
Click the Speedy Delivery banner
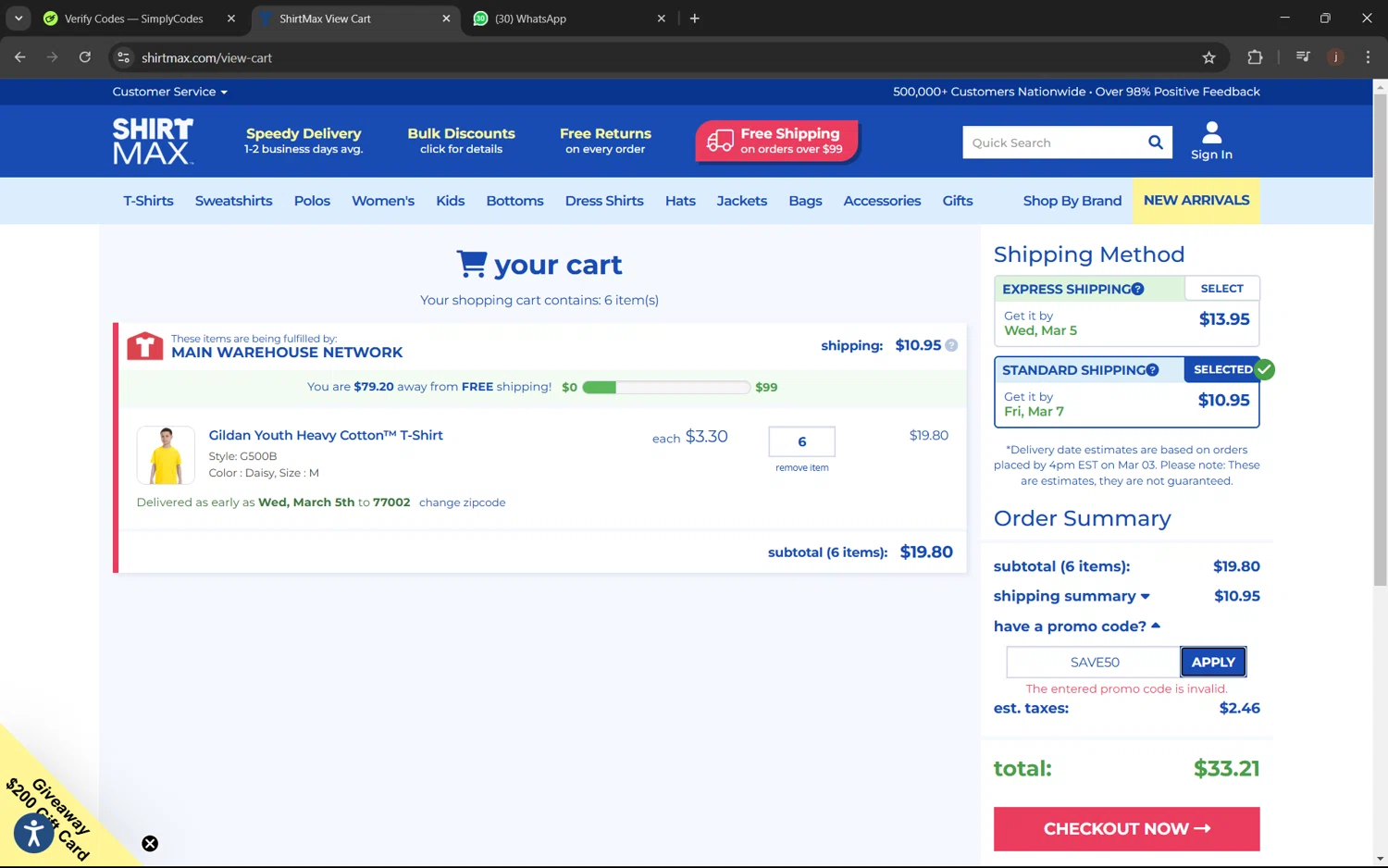point(304,141)
